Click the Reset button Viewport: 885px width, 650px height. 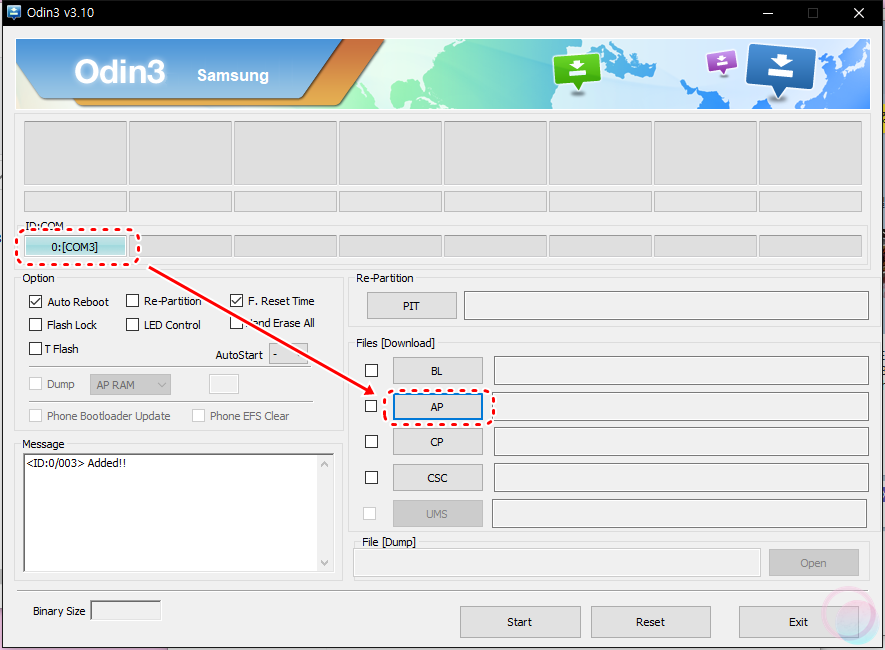(650, 622)
